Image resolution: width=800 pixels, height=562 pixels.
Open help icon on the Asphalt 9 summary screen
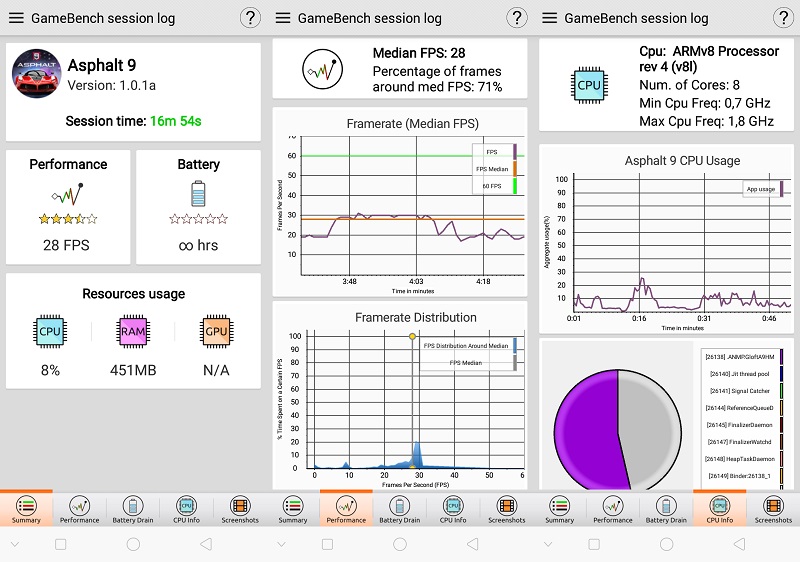[x=250, y=18]
